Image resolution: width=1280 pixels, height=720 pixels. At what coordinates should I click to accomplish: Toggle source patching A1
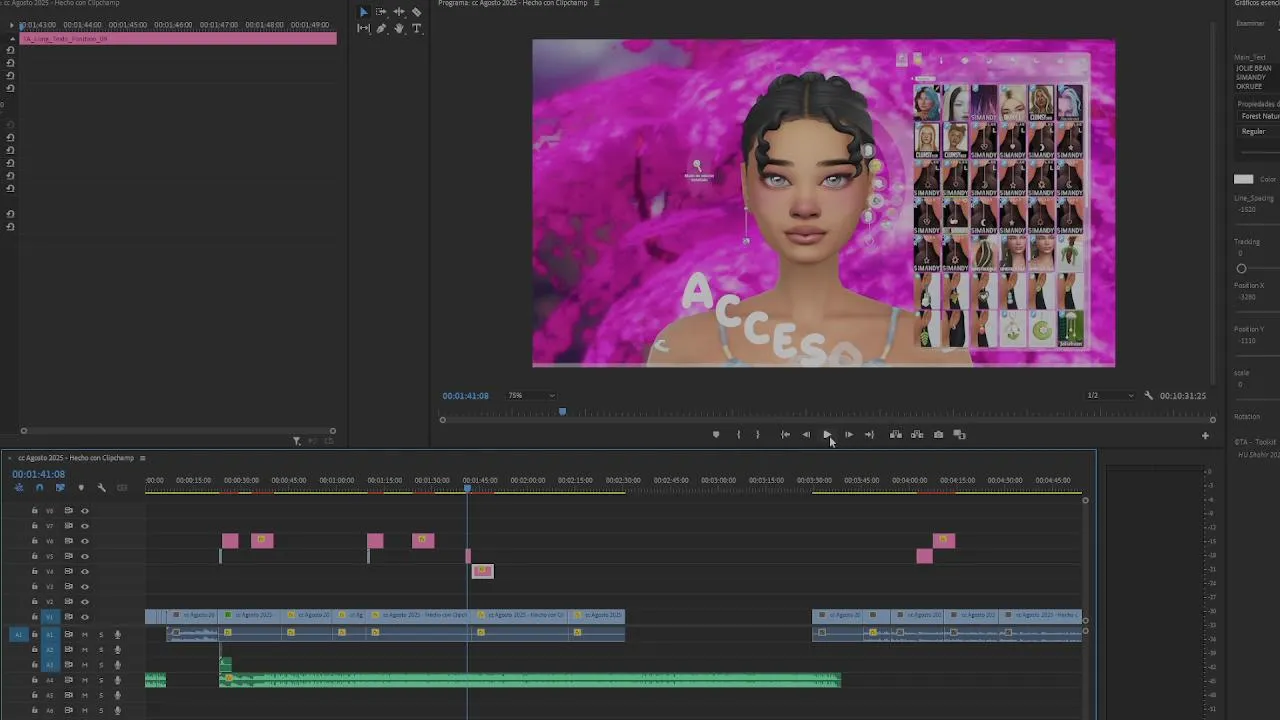pyautogui.click(x=18, y=635)
